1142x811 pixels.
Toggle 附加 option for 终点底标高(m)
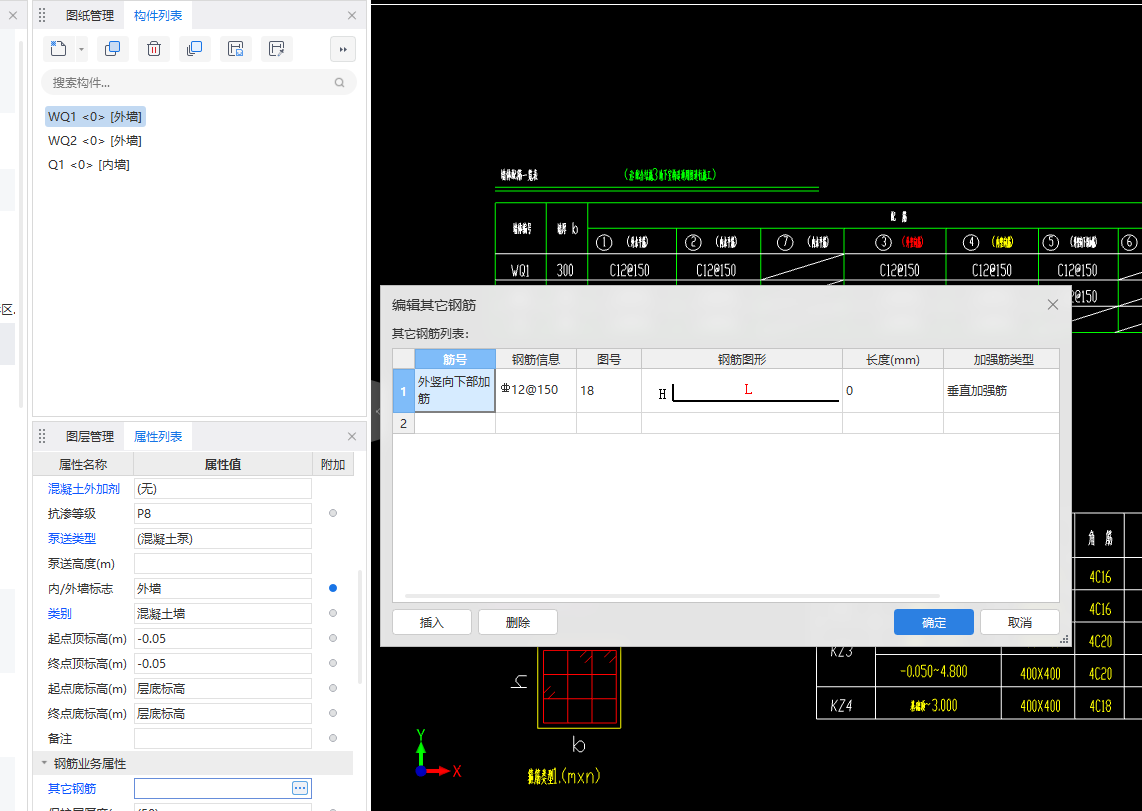(333, 713)
